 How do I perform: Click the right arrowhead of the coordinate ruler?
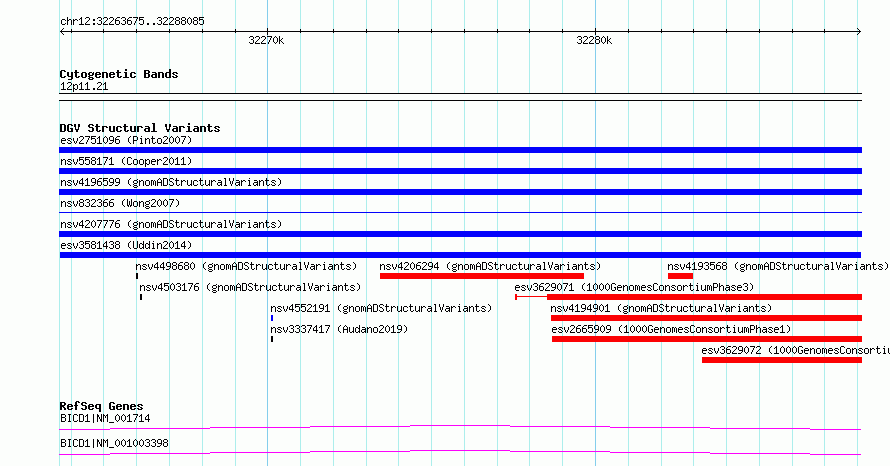(x=859, y=32)
